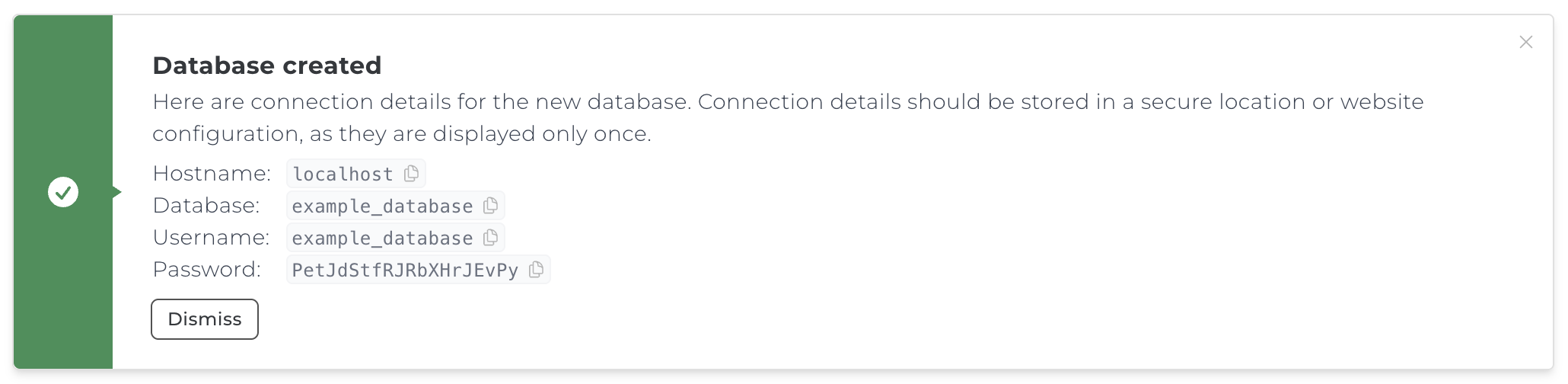The width and height of the screenshot is (1568, 384).
Task: Click the localhost hostname text
Action: coord(343,174)
